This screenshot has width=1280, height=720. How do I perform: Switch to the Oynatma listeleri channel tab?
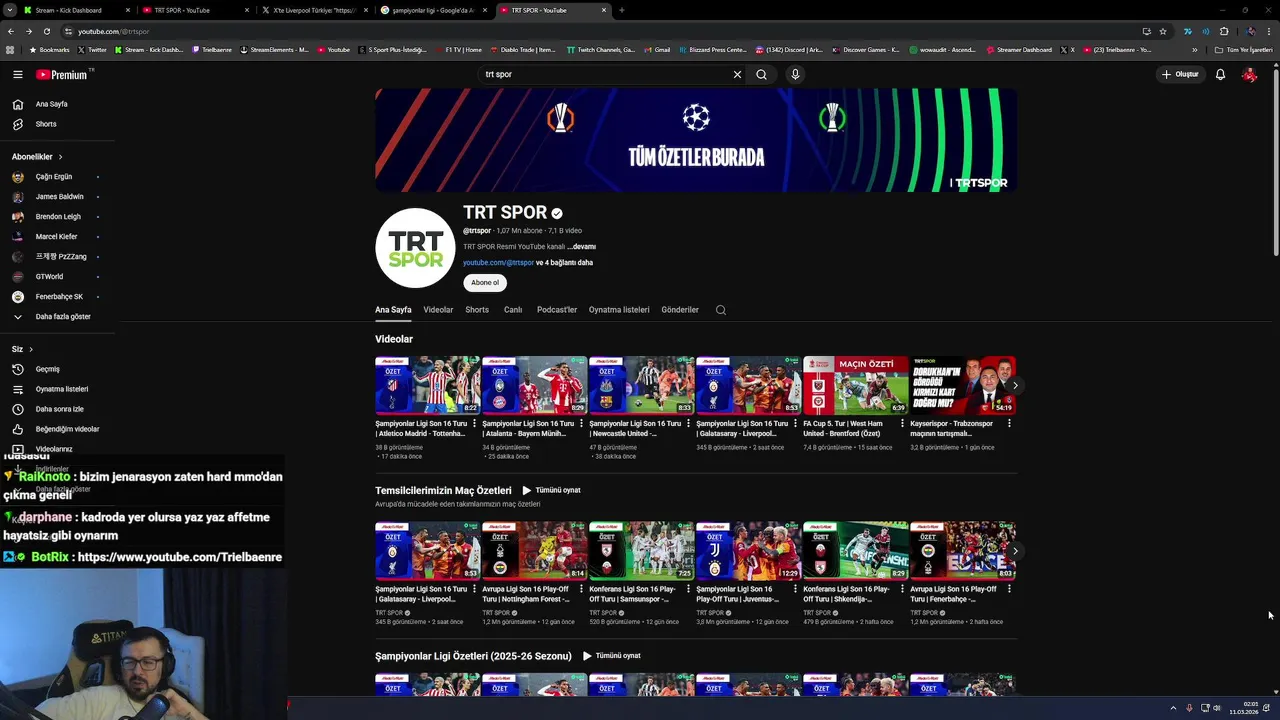tap(619, 310)
